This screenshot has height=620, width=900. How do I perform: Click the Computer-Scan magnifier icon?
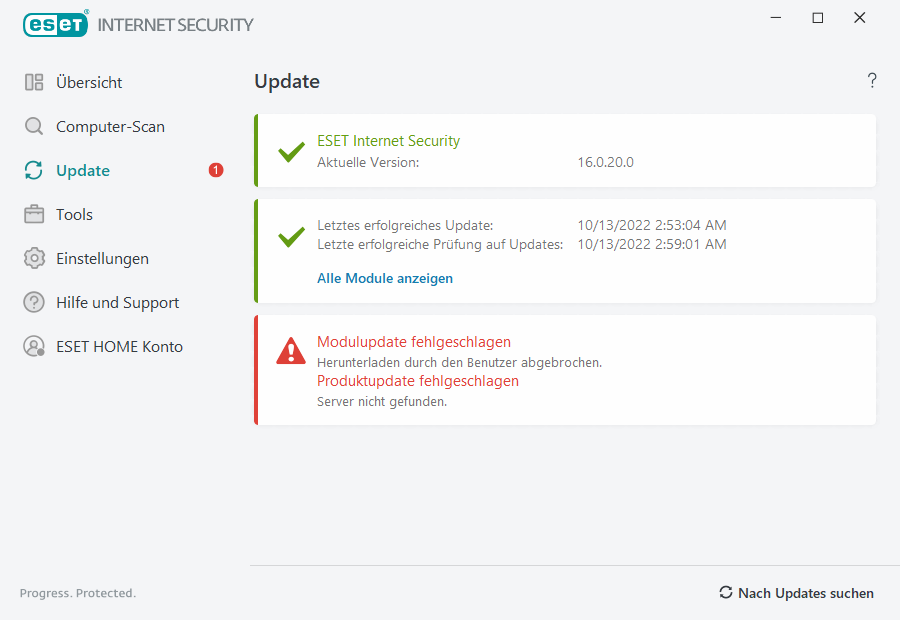click(x=34, y=127)
